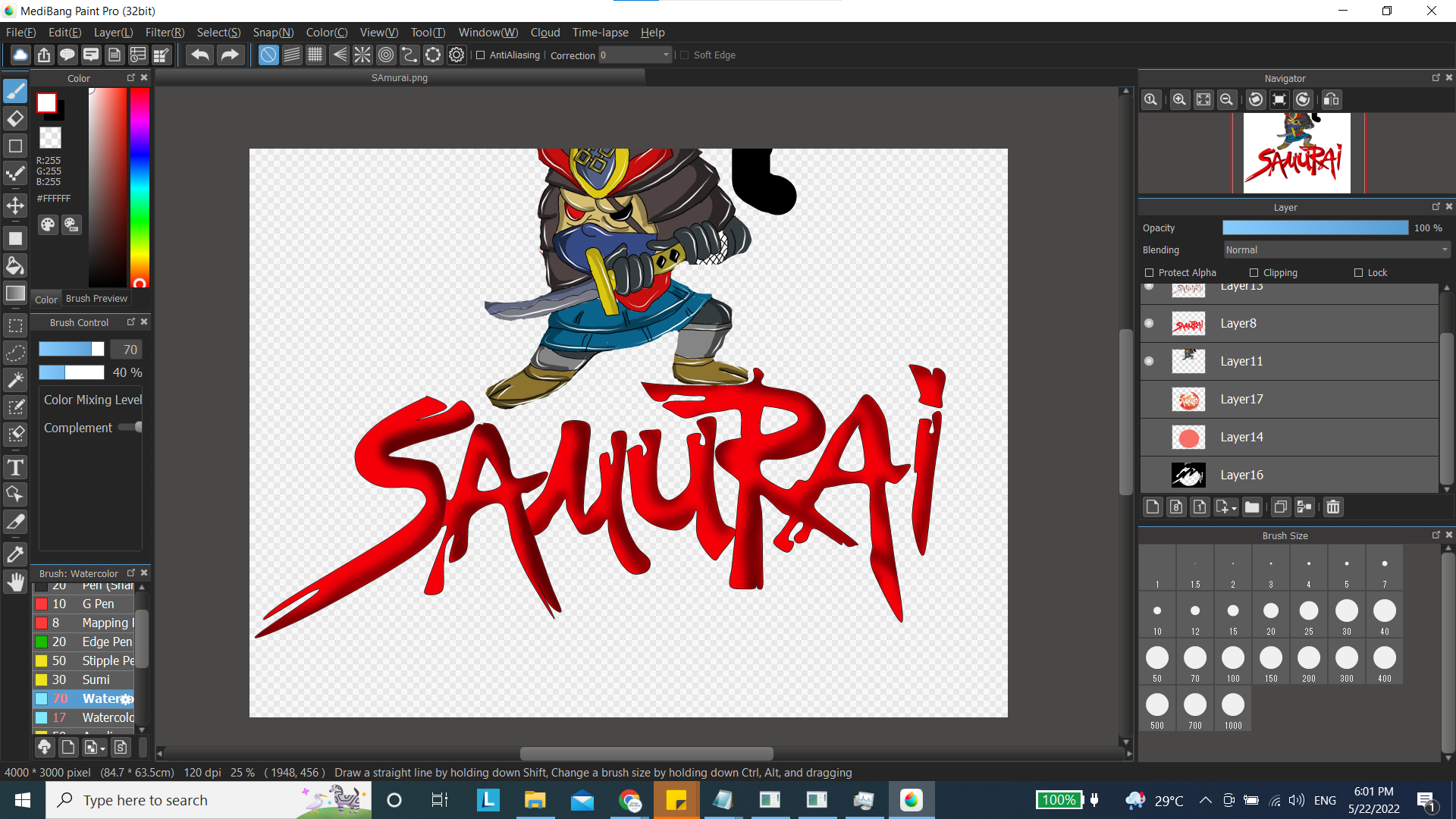Zoom out using the Navigator magnifier minus

tap(1226, 99)
